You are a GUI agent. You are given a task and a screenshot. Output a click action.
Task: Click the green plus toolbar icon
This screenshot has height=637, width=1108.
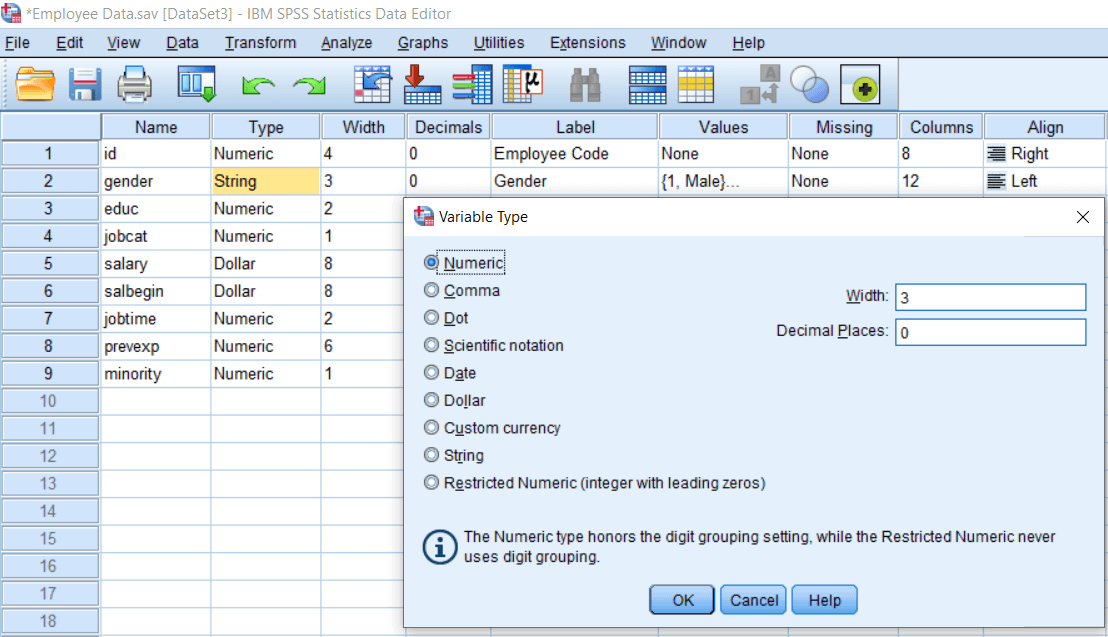[860, 85]
